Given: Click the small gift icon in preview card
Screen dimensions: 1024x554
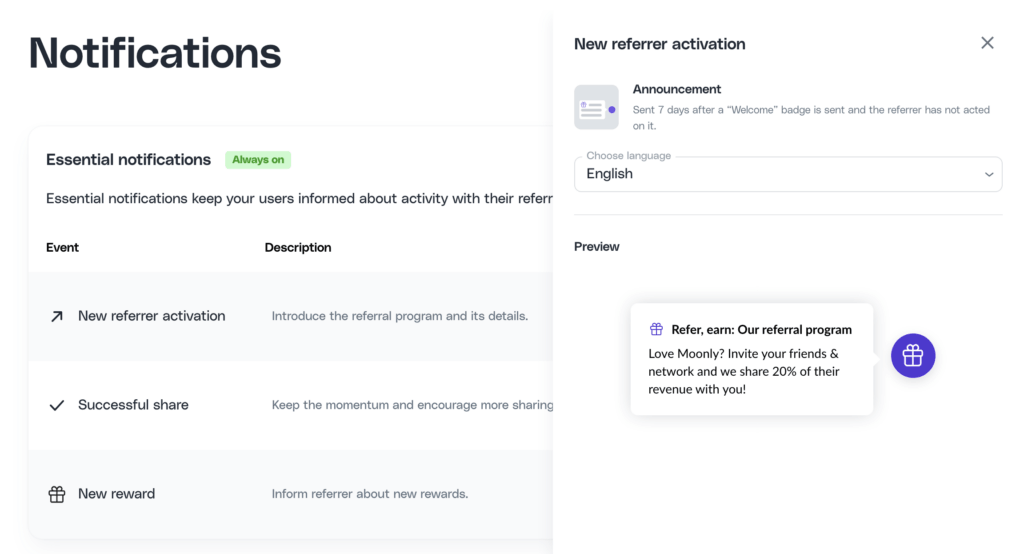Looking at the screenshot, I should coord(656,329).
